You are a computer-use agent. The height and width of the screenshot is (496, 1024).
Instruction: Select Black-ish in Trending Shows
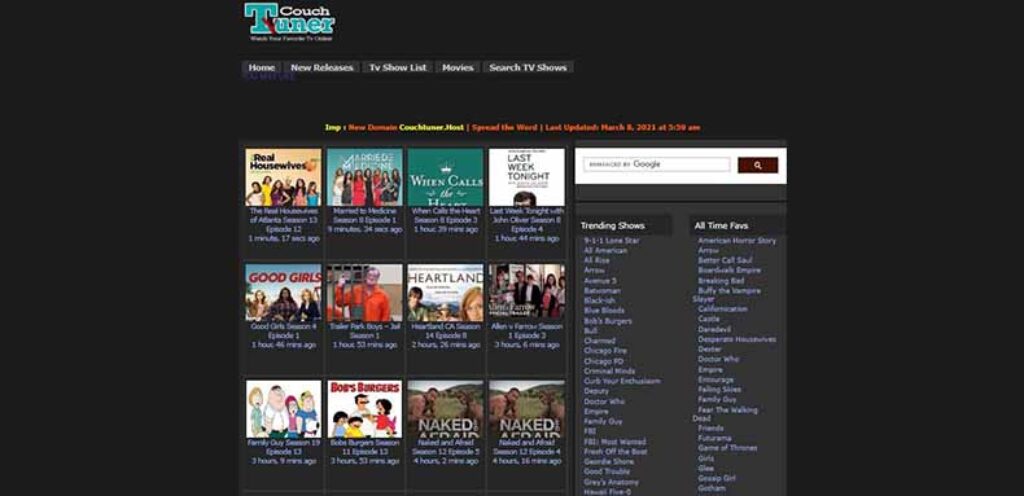click(600, 301)
